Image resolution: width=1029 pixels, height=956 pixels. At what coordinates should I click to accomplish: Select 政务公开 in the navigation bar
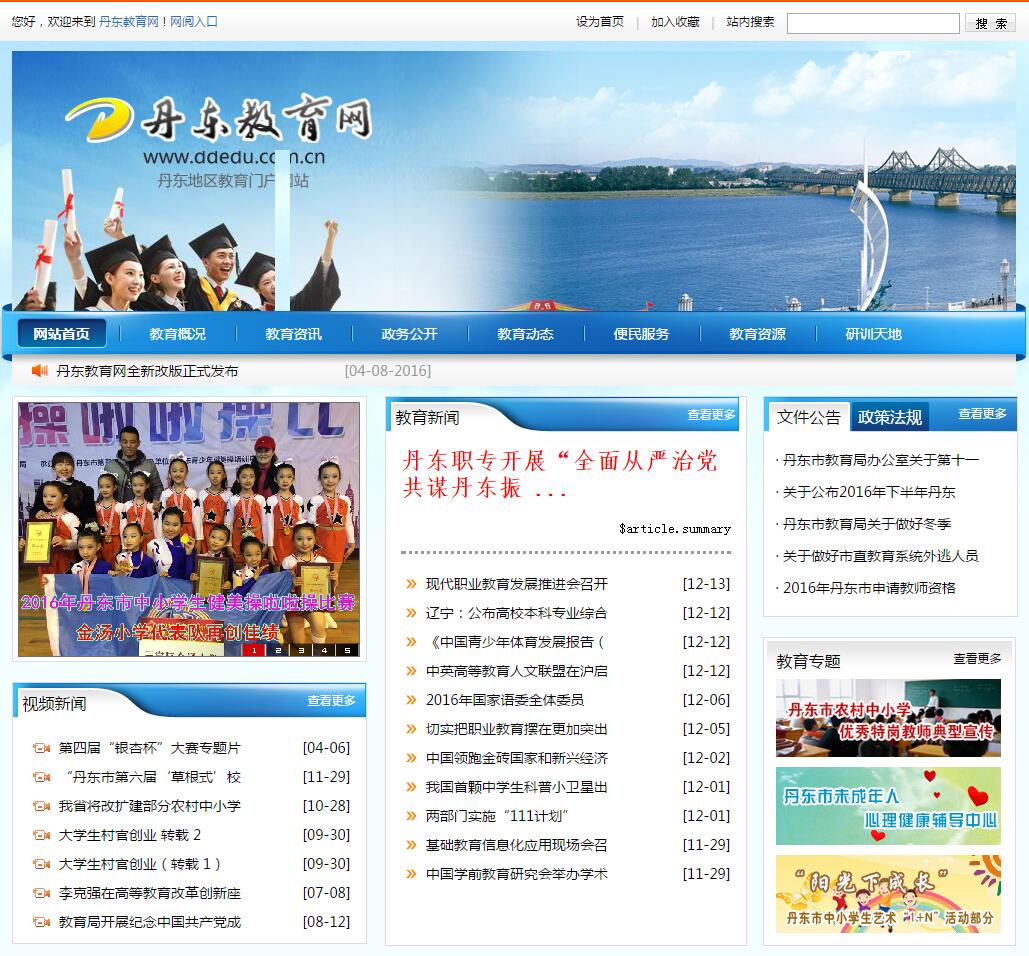(x=410, y=334)
